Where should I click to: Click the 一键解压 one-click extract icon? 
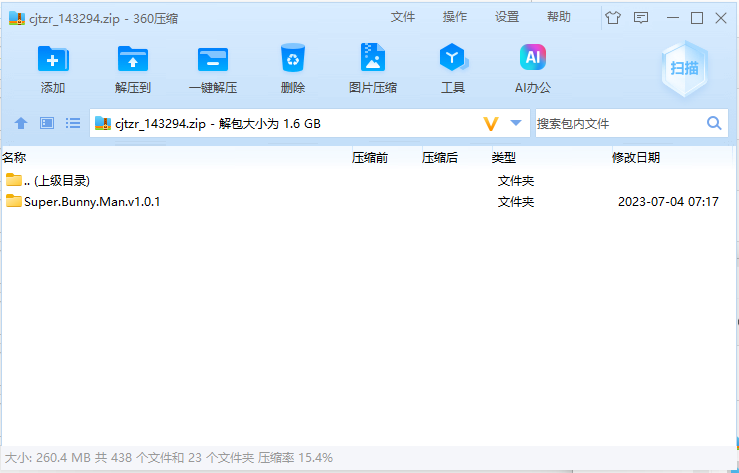pos(213,59)
